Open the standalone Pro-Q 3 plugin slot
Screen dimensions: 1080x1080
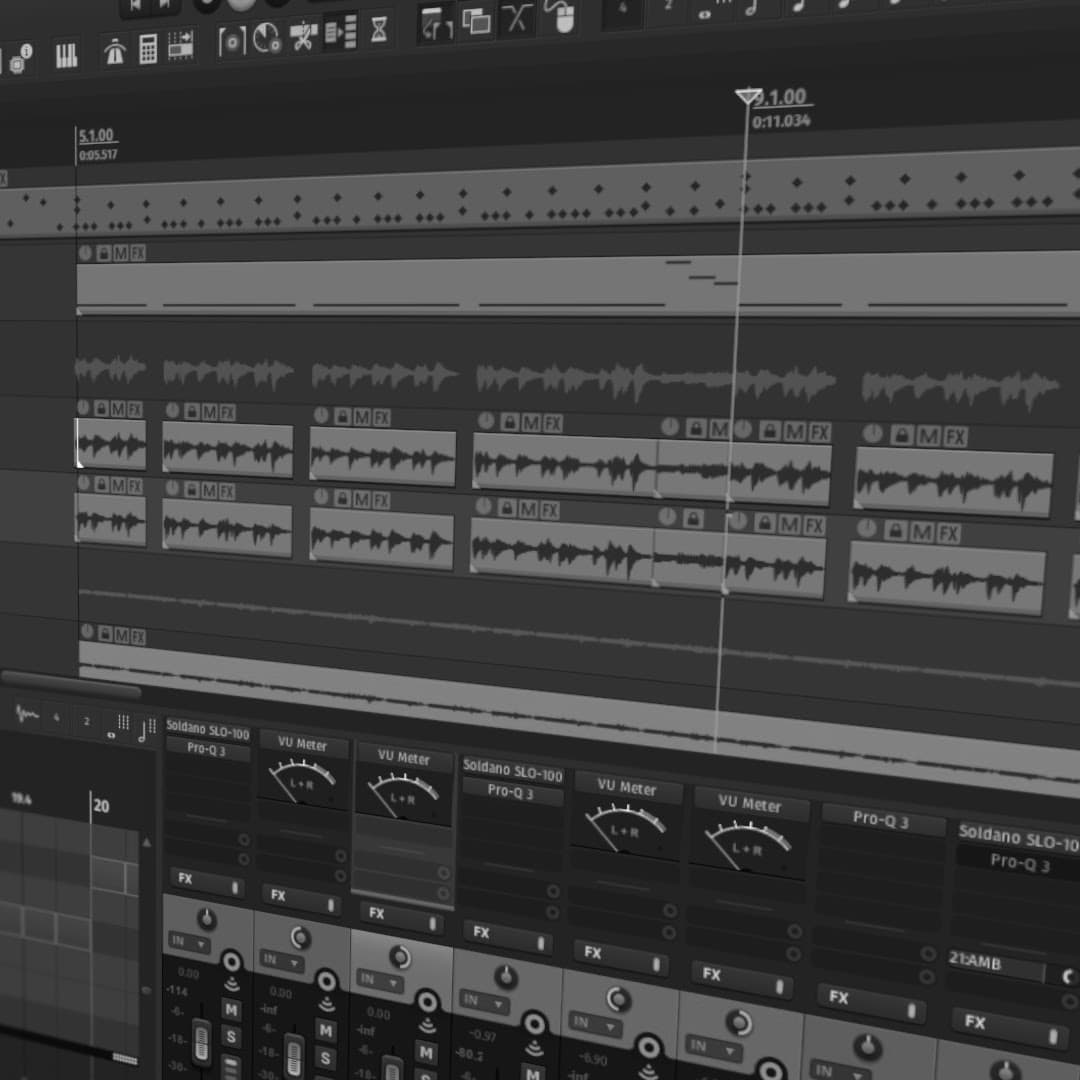[880, 819]
